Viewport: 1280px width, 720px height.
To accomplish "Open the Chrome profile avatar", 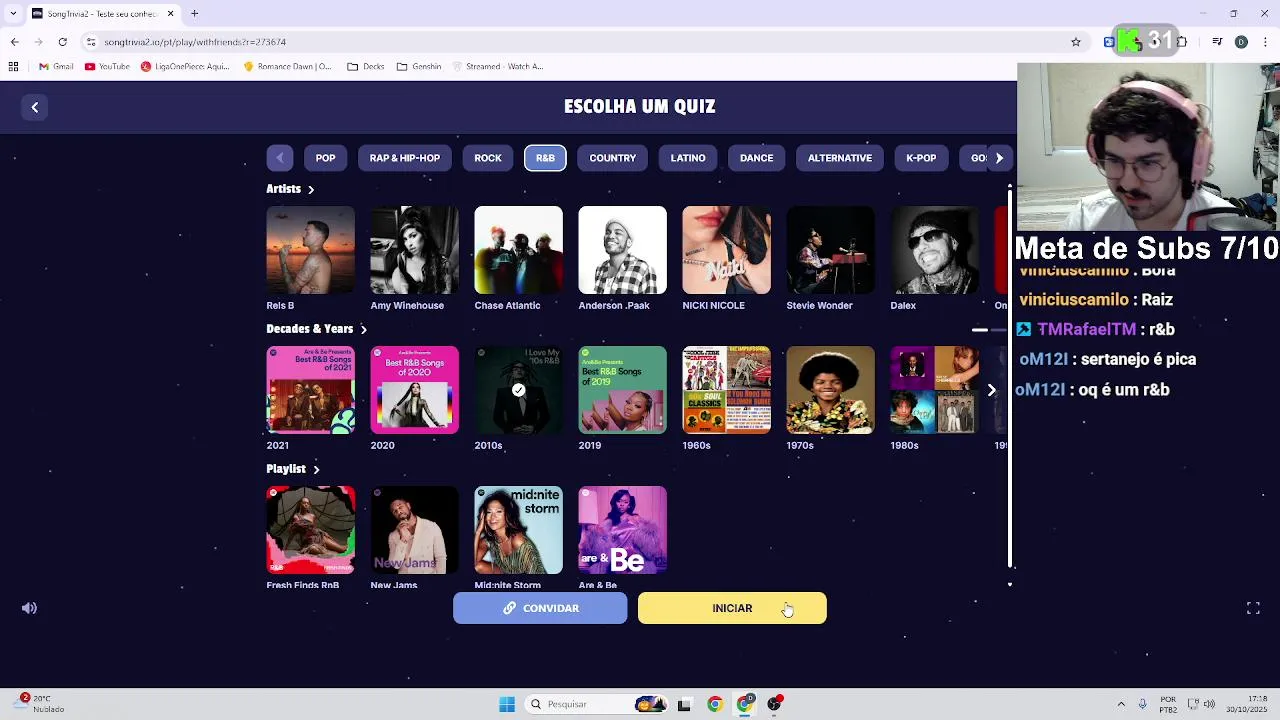I will (1241, 42).
